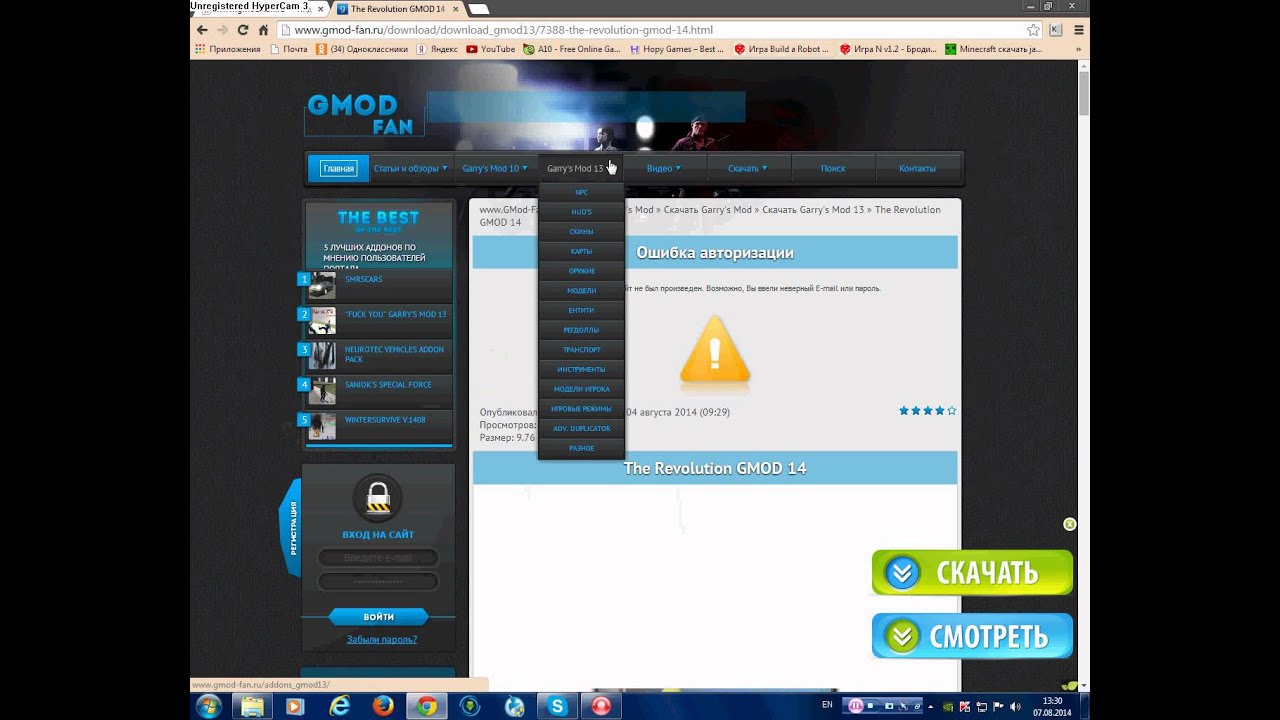This screenshot has width=1280, height=720.
Task: Select ОРУЖИЕ in the dropdown list
Action: click(581, 271)
